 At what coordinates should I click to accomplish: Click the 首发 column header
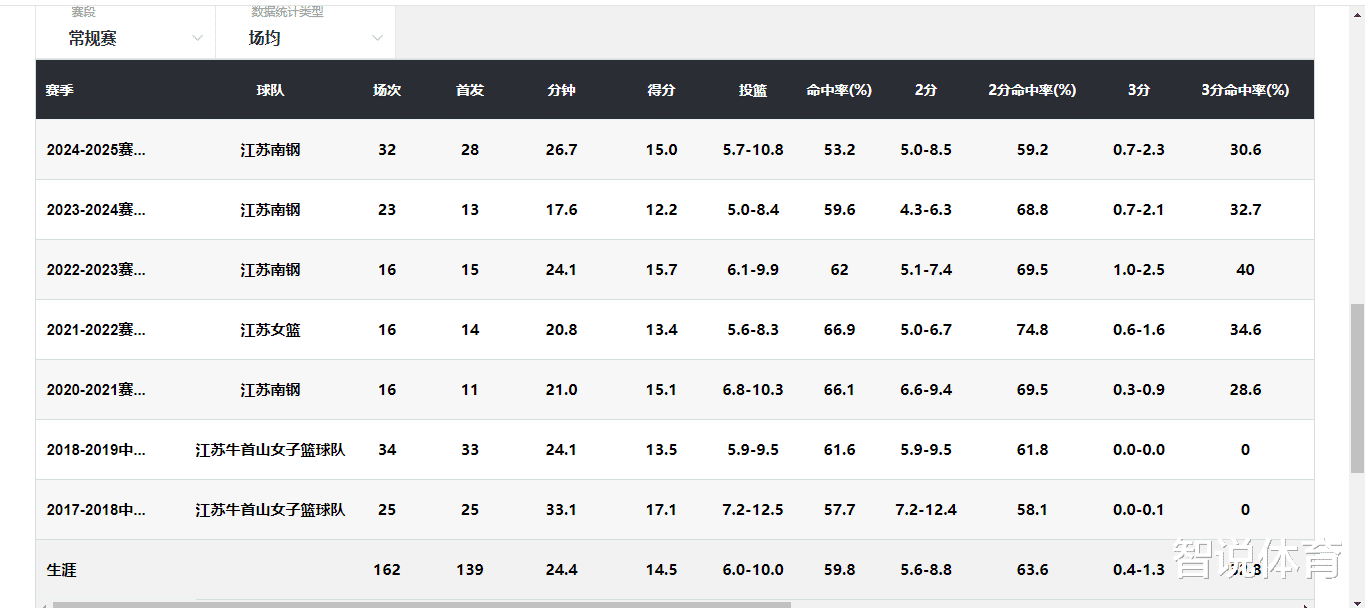pos(470,90)
